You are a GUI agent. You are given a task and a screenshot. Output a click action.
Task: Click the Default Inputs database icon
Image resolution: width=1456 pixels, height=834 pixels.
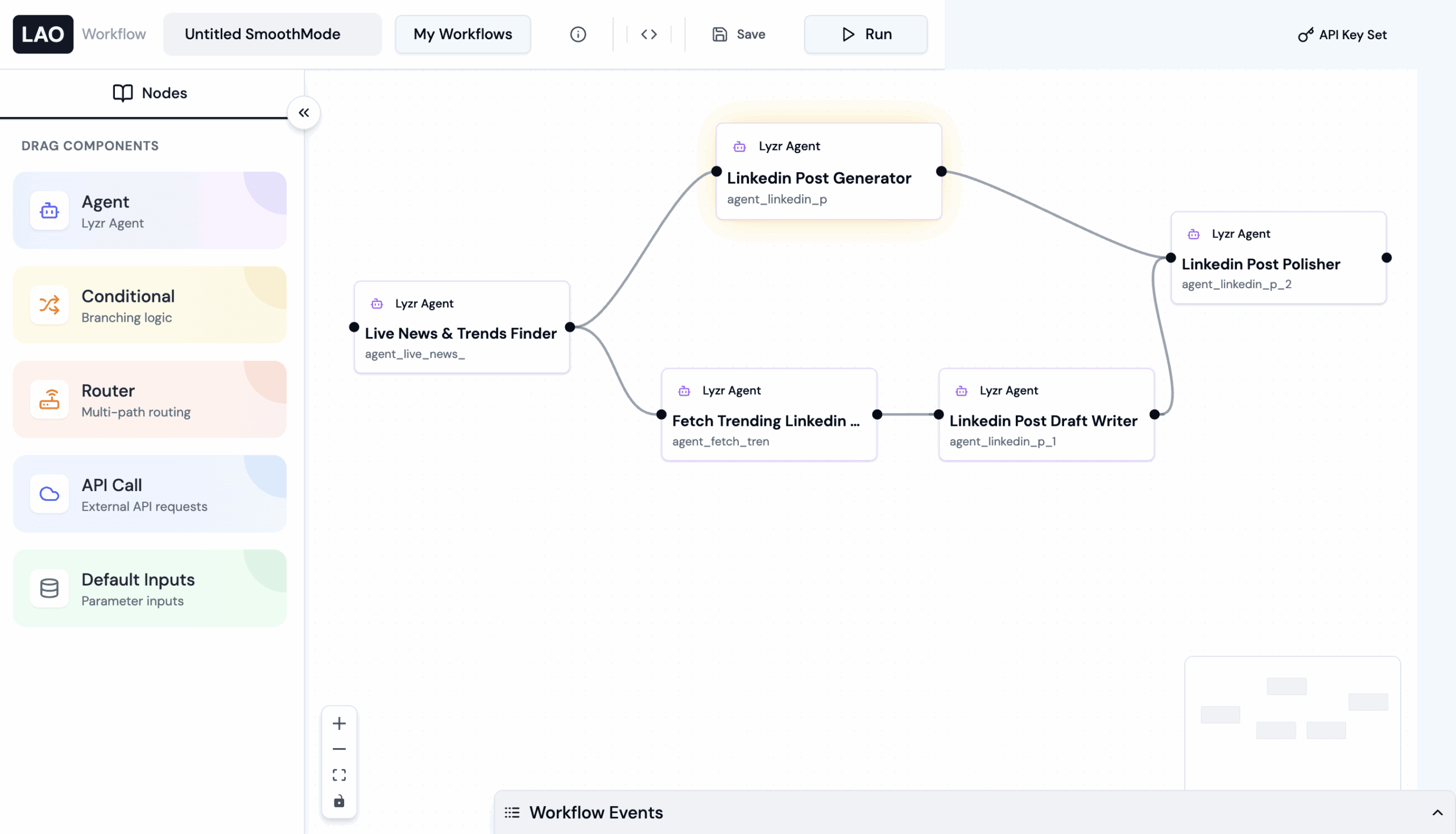49,588
